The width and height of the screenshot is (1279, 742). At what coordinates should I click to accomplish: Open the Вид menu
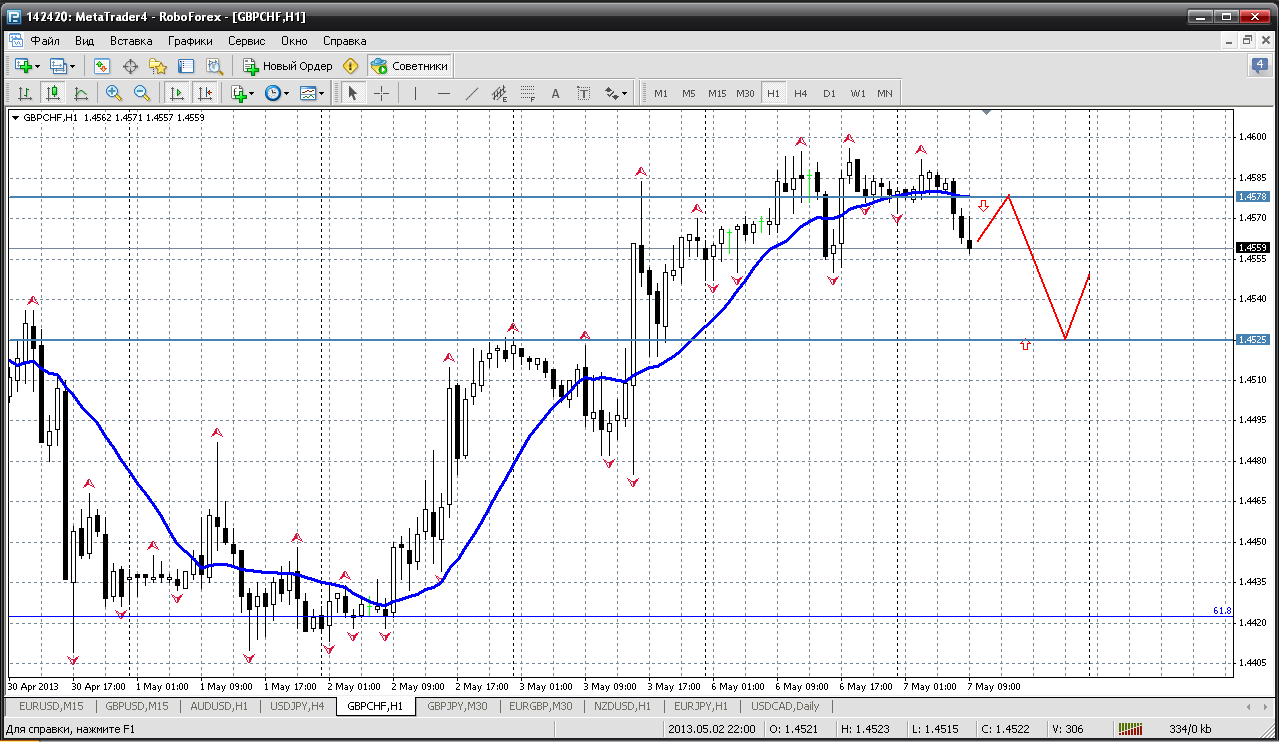tap(85, 41)
